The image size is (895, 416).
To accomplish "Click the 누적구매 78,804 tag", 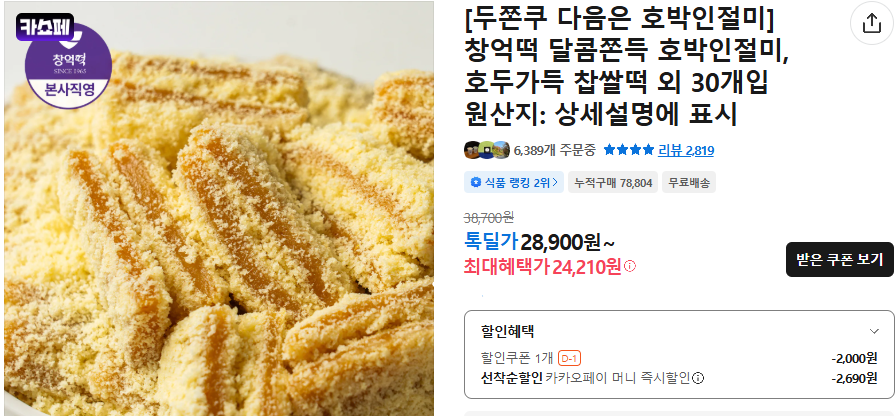I will 612,183.
